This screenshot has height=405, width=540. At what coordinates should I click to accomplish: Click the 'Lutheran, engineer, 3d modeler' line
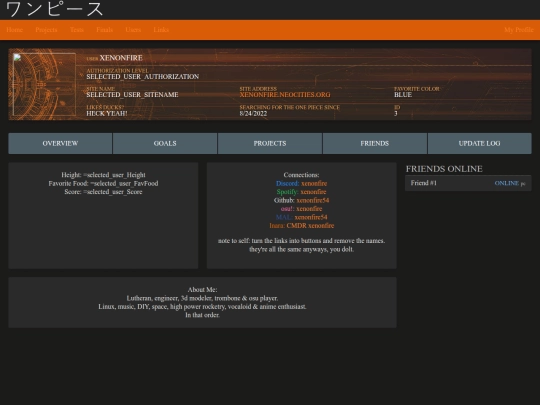202,298
